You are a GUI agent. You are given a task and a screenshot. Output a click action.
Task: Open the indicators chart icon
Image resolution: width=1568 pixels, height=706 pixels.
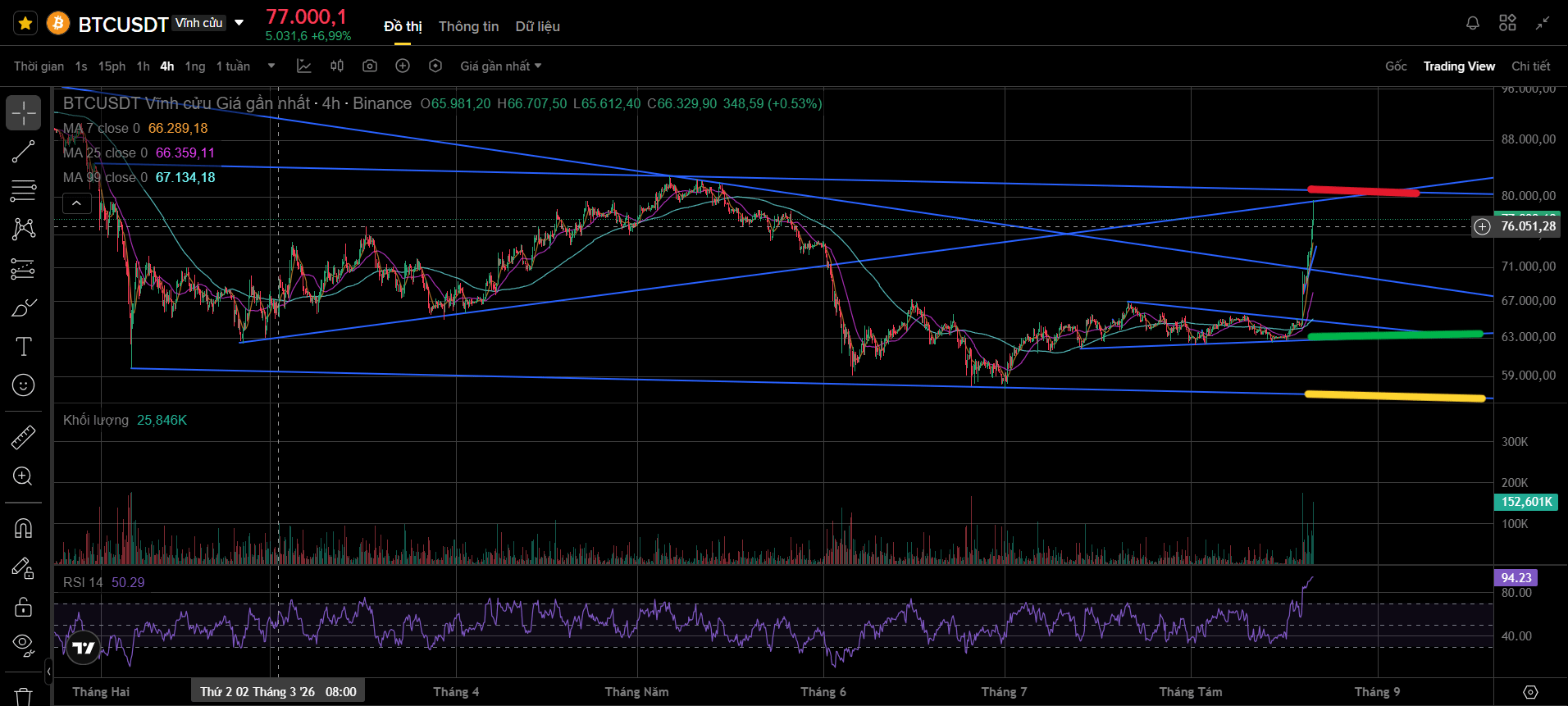tap(304, 66)
